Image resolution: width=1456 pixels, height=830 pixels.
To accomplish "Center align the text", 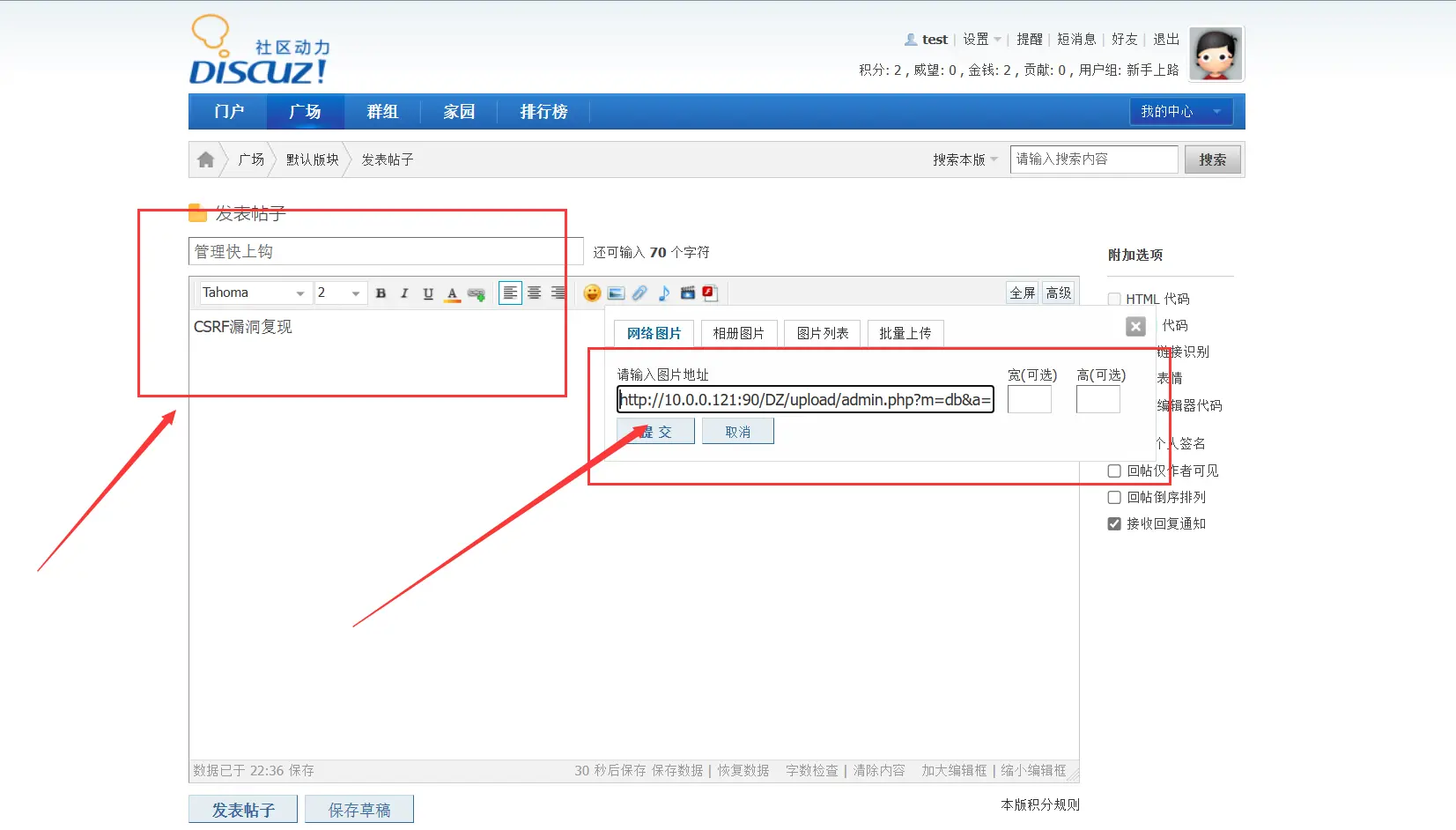I will click(x=534, y=293).
